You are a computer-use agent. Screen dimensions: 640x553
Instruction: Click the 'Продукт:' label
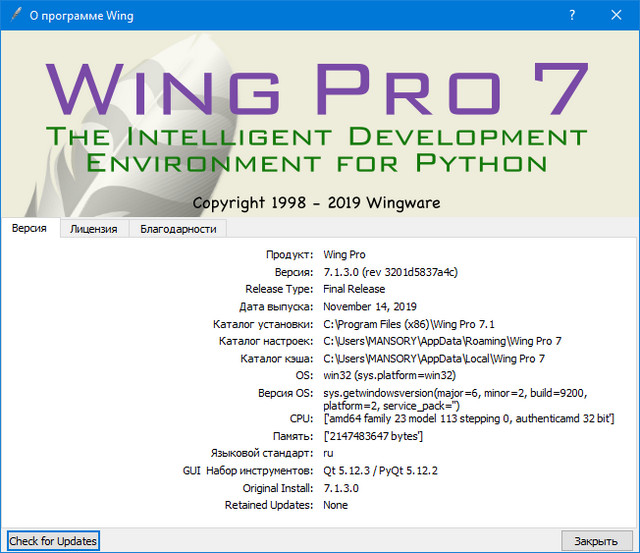(289, 255)
